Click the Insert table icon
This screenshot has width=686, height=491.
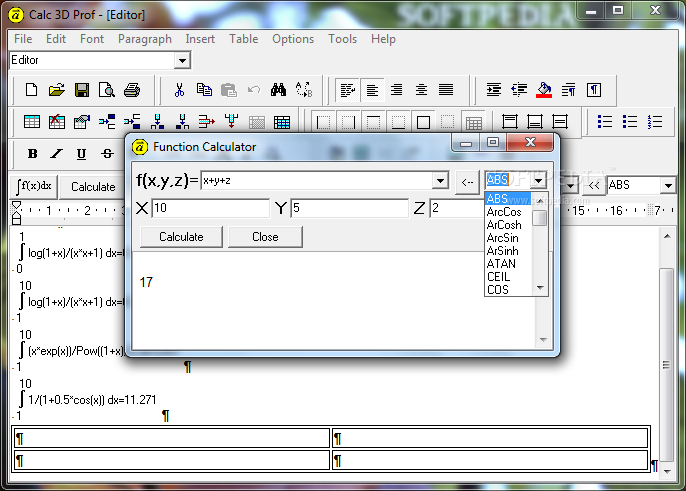tap(32, 122)
